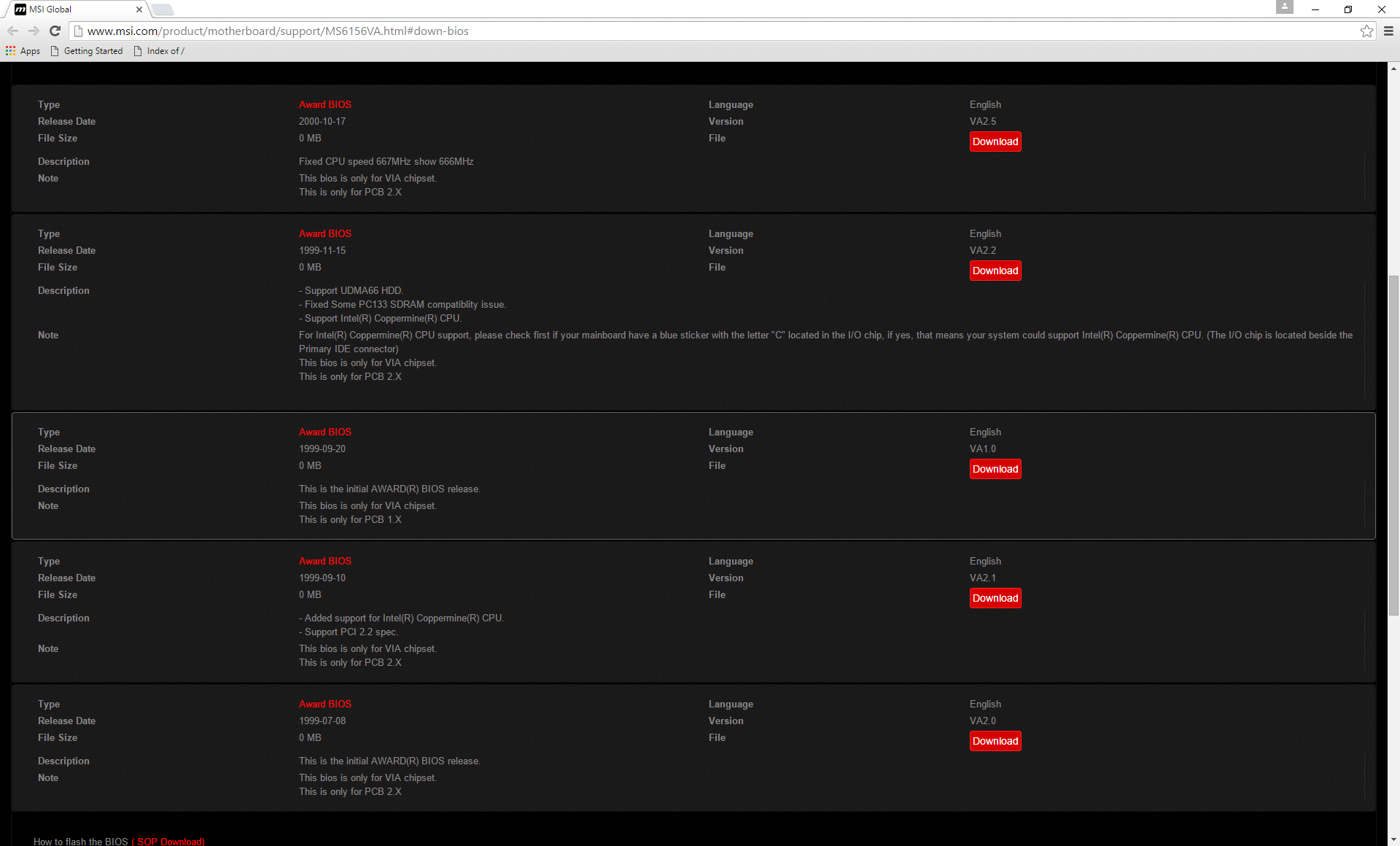Image resolution: width=1400 pixels, height=846 pixels.
Task: Download BIOS version VA2.1
Action: tap(995, 598)
